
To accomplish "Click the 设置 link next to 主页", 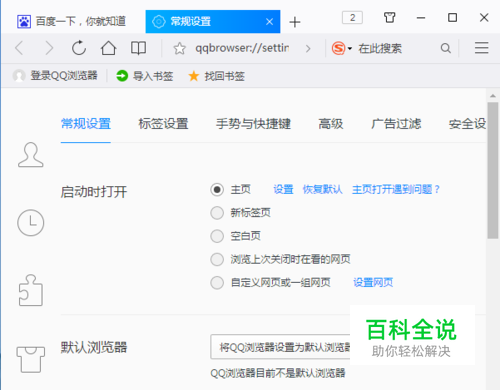I will pyautogui.click(x=283, y=190).
